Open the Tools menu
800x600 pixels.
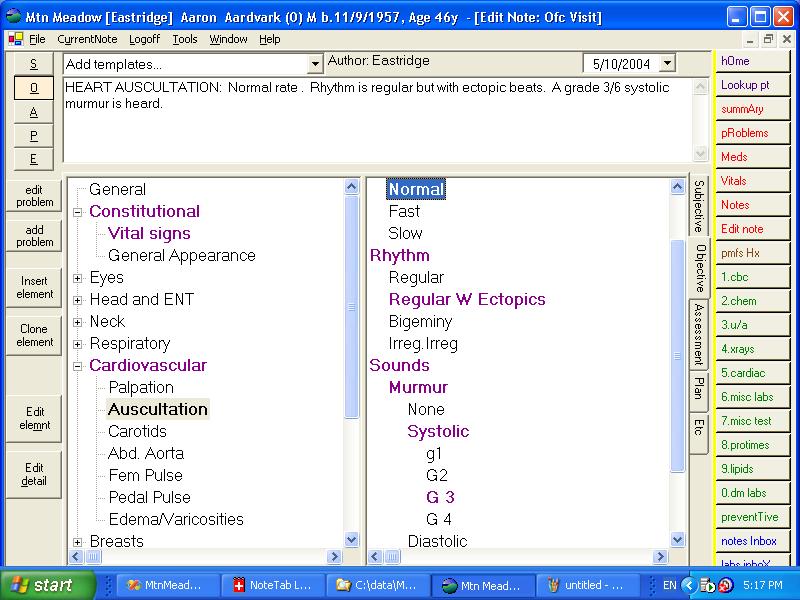(x=184, y=39)
